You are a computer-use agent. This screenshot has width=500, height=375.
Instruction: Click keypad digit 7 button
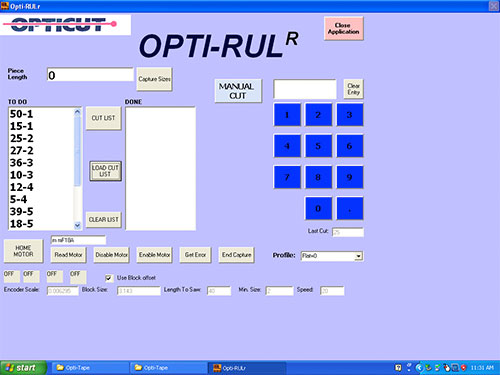click(287, 177)
